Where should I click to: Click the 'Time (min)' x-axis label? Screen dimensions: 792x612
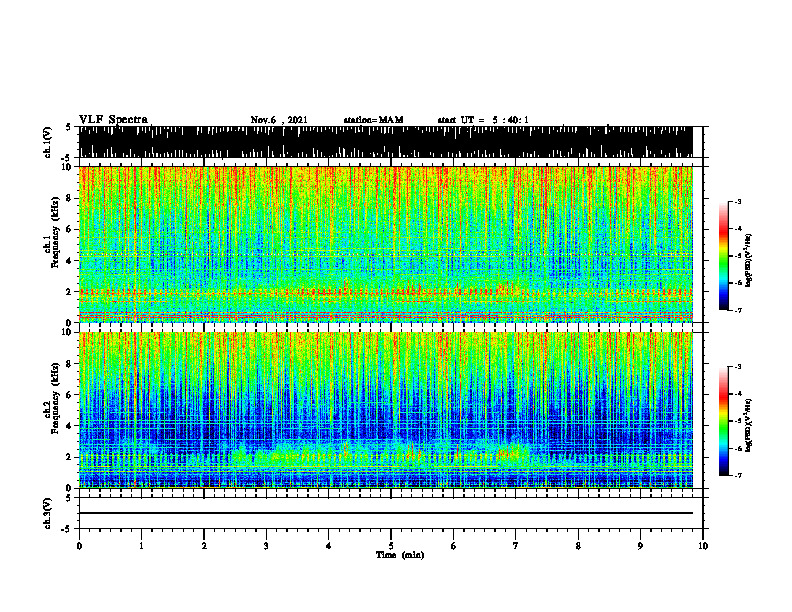pyautogui.click(x=400, y=555)
